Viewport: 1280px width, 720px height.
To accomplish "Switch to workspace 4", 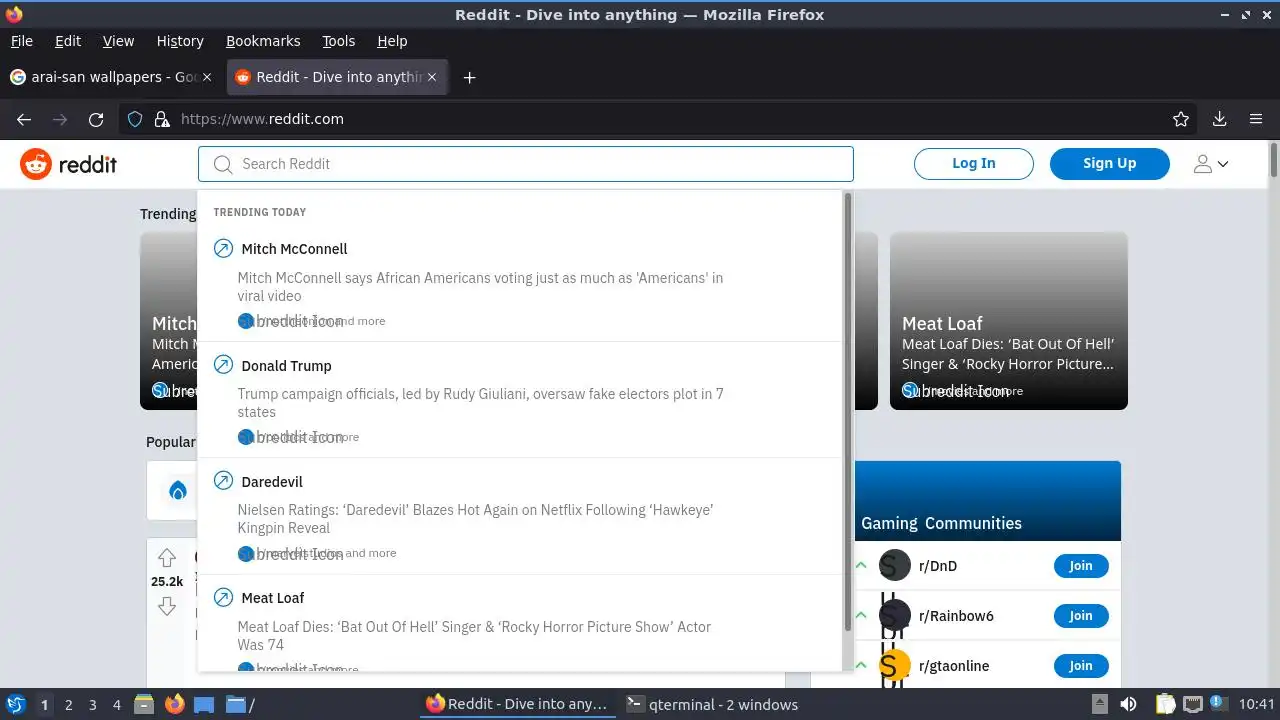I will (116, 705).
